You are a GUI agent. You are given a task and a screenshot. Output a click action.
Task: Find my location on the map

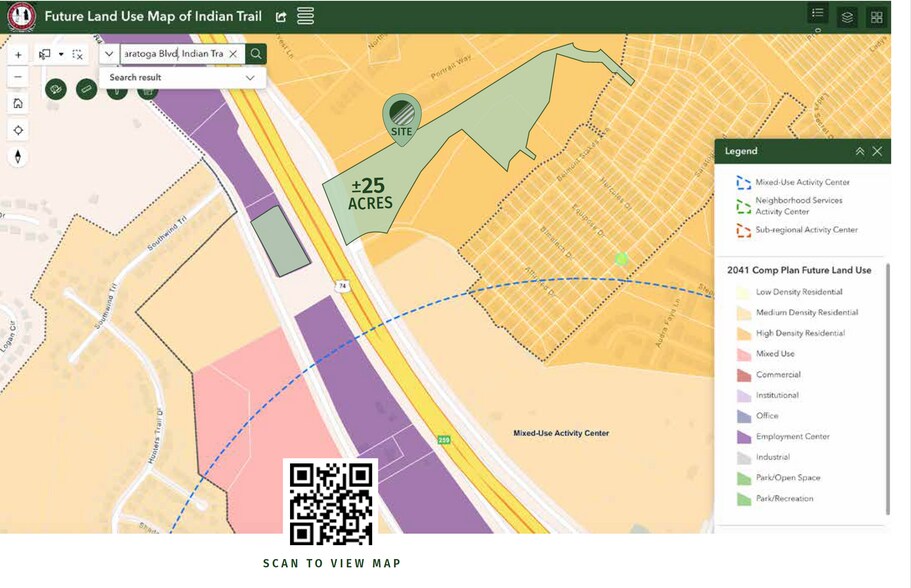point(18,130)
